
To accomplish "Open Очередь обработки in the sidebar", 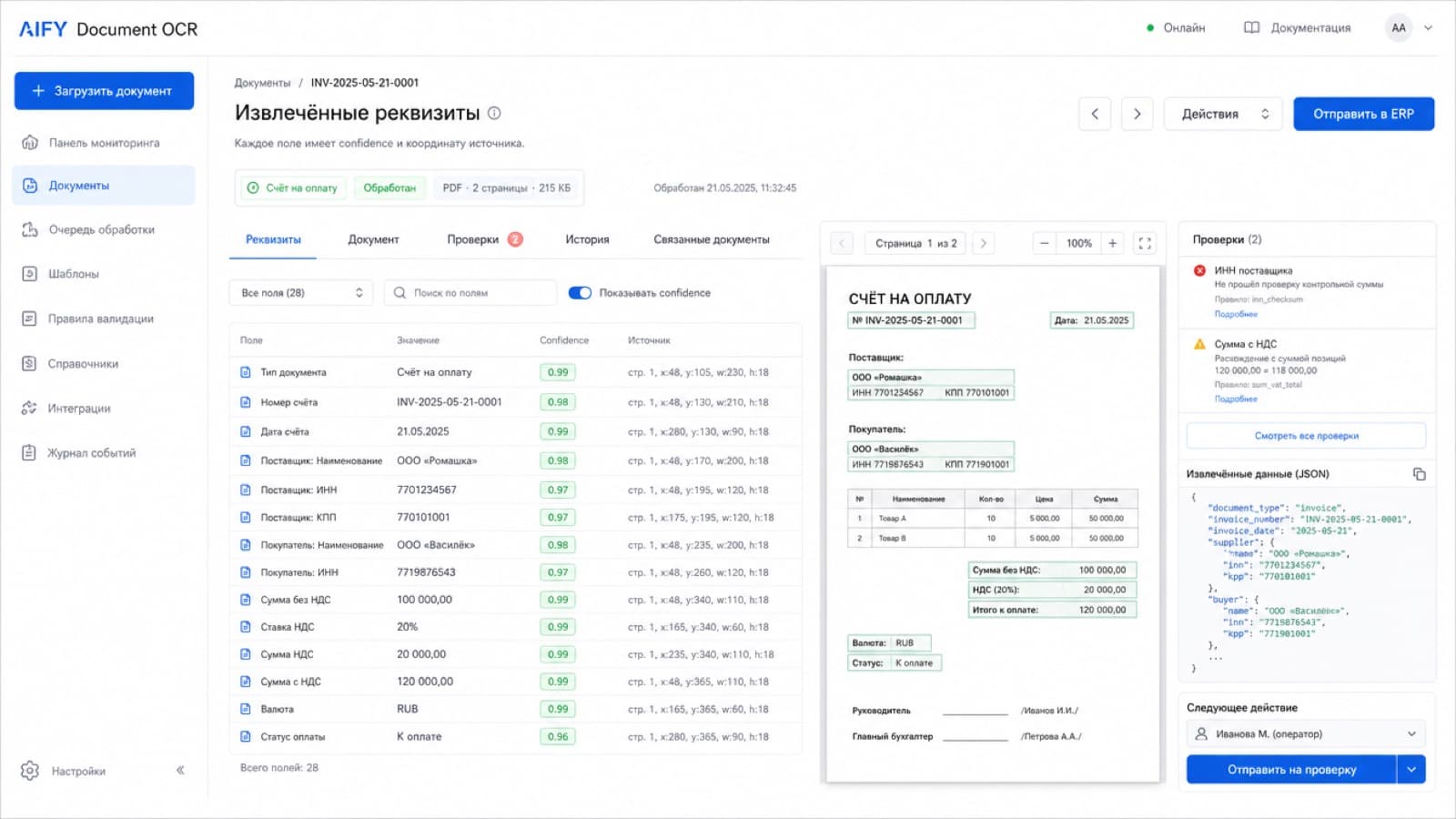I will (104, 229).
